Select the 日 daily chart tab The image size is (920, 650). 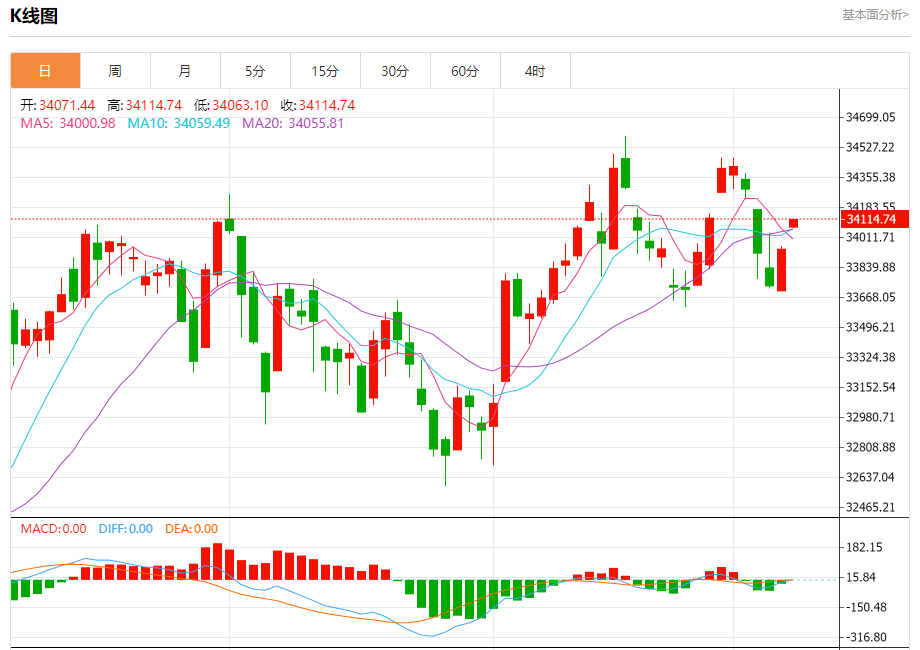pyautogui.click(x=45, y=71)
